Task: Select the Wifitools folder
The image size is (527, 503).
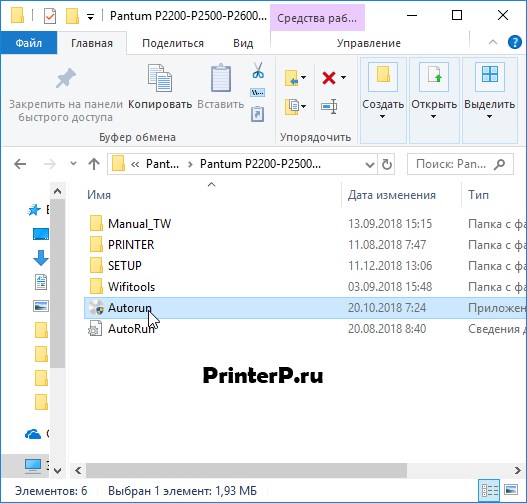Action: point(305,287)
